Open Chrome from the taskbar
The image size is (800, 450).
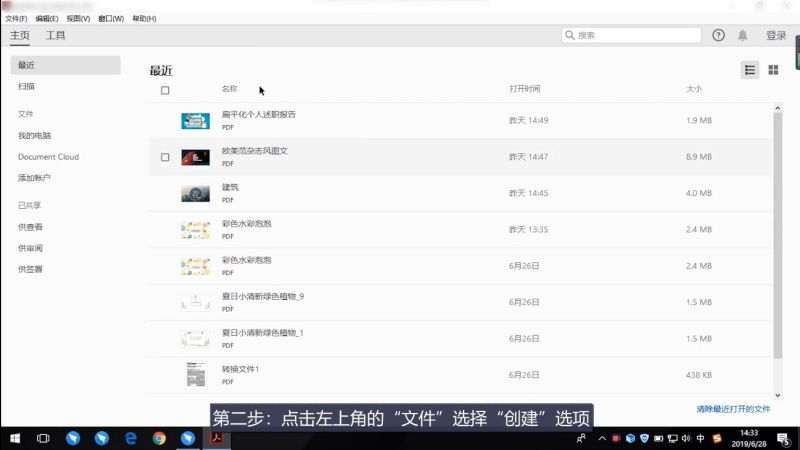click(159, 438)
